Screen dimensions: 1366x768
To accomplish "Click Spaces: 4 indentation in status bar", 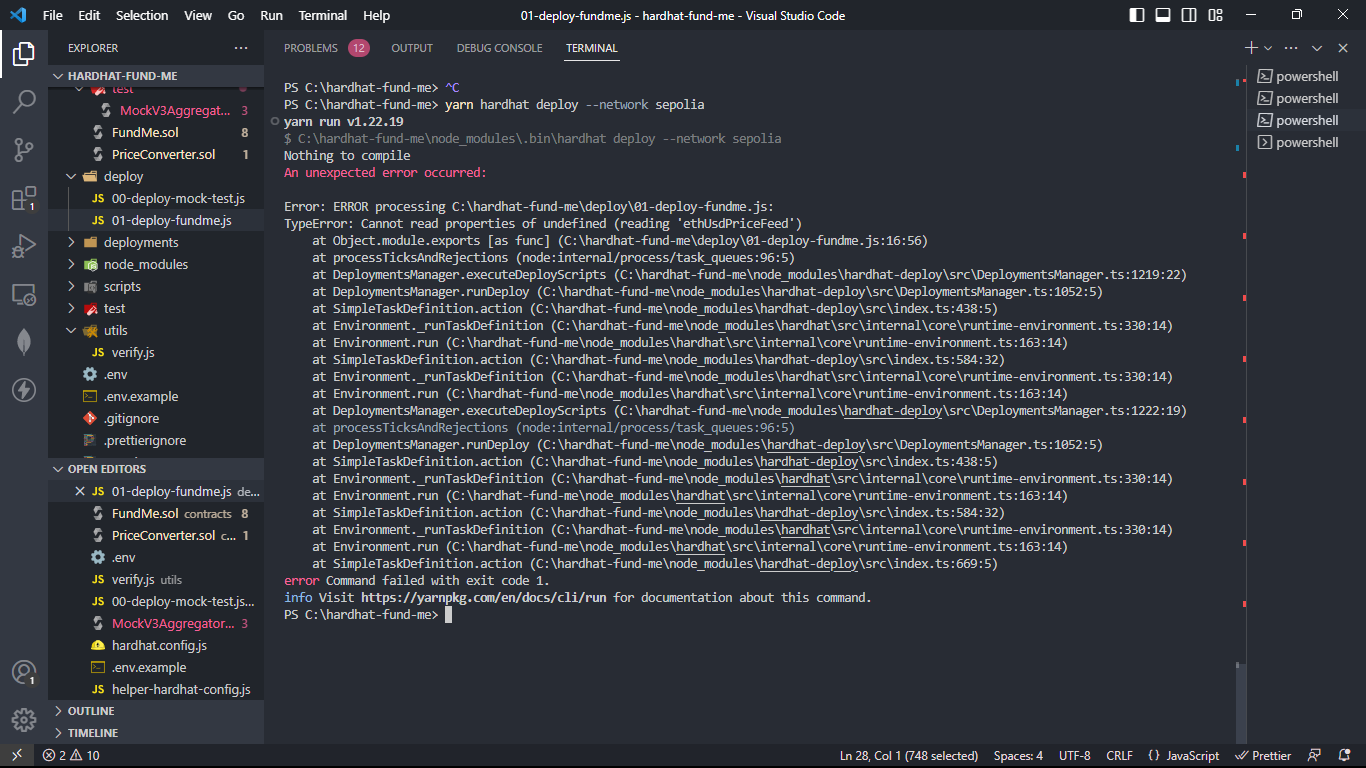I will 1018,756.
